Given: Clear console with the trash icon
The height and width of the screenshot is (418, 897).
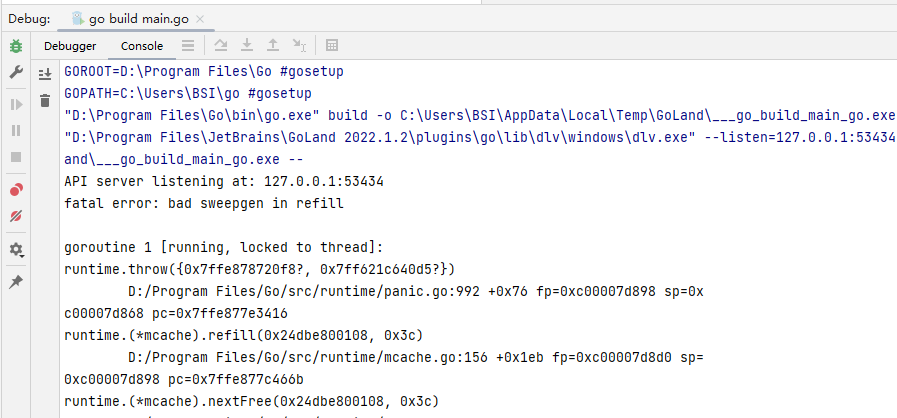Looking at the screenshot, I should [x=44, y=100].
